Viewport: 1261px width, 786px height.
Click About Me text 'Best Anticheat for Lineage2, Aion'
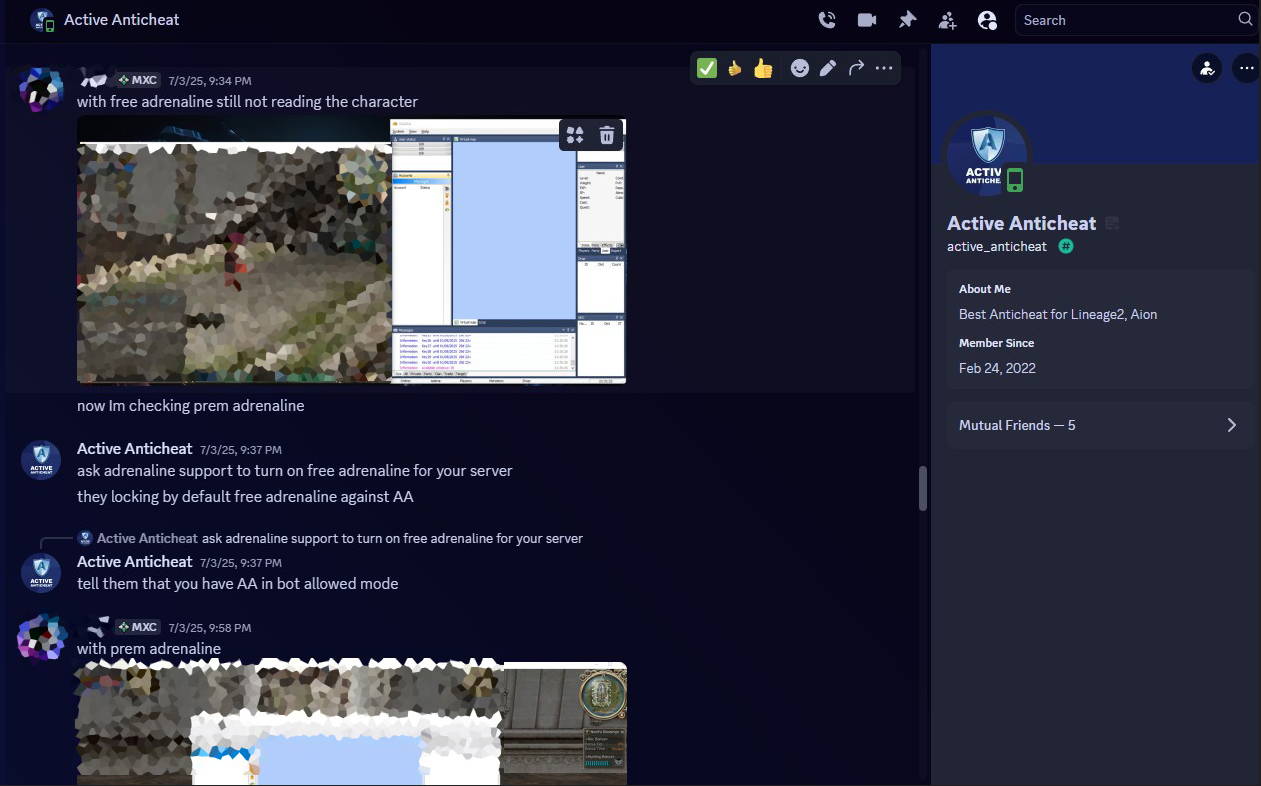coord(1058,314)
